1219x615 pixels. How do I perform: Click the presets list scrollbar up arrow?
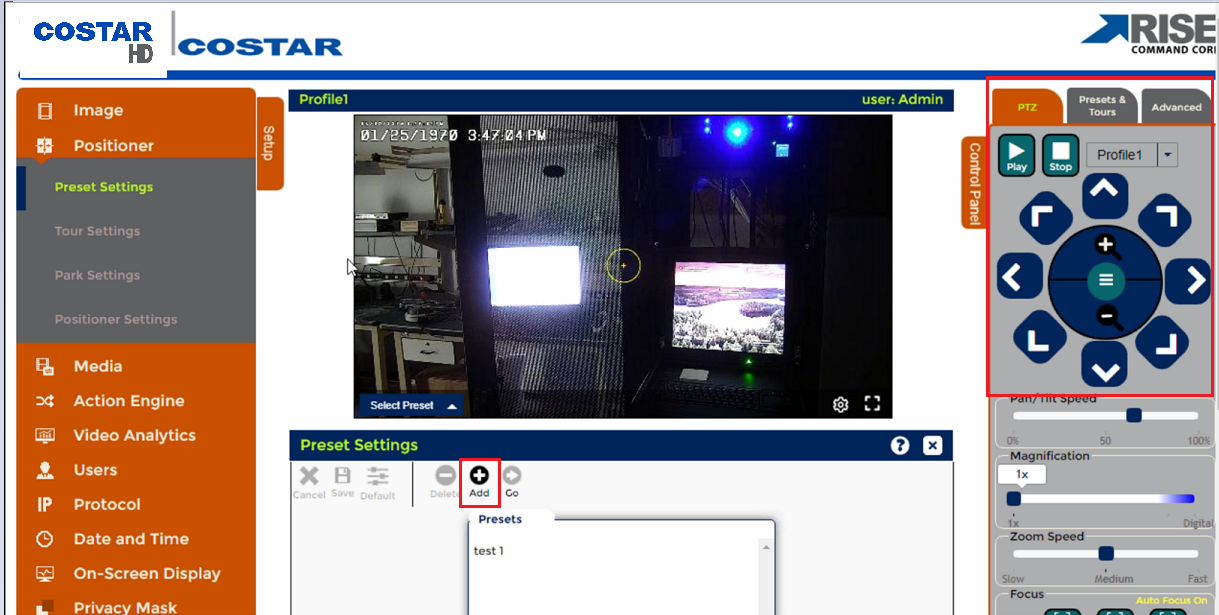[766, 547]
